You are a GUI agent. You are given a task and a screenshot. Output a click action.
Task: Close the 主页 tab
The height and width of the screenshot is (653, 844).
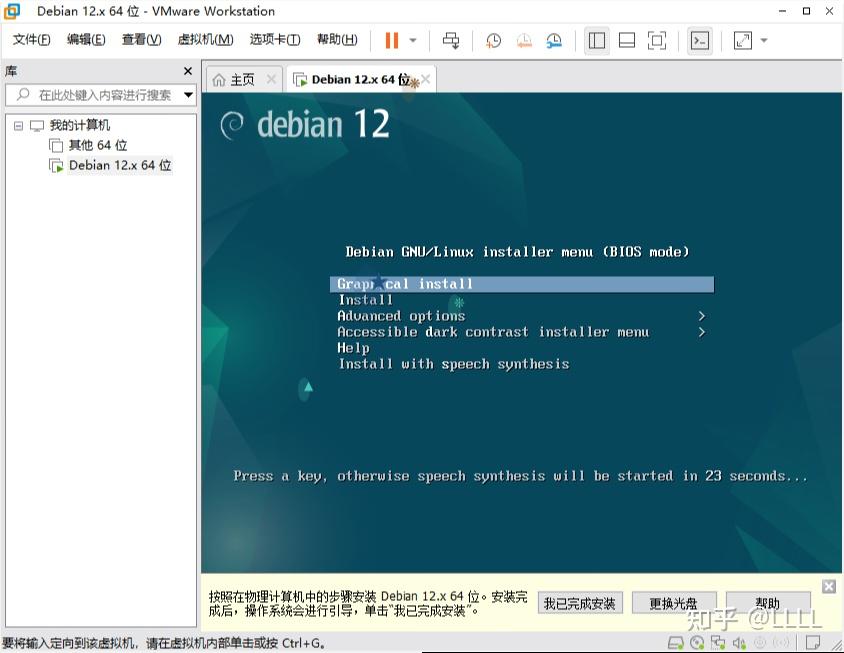(x=271, y=80)
